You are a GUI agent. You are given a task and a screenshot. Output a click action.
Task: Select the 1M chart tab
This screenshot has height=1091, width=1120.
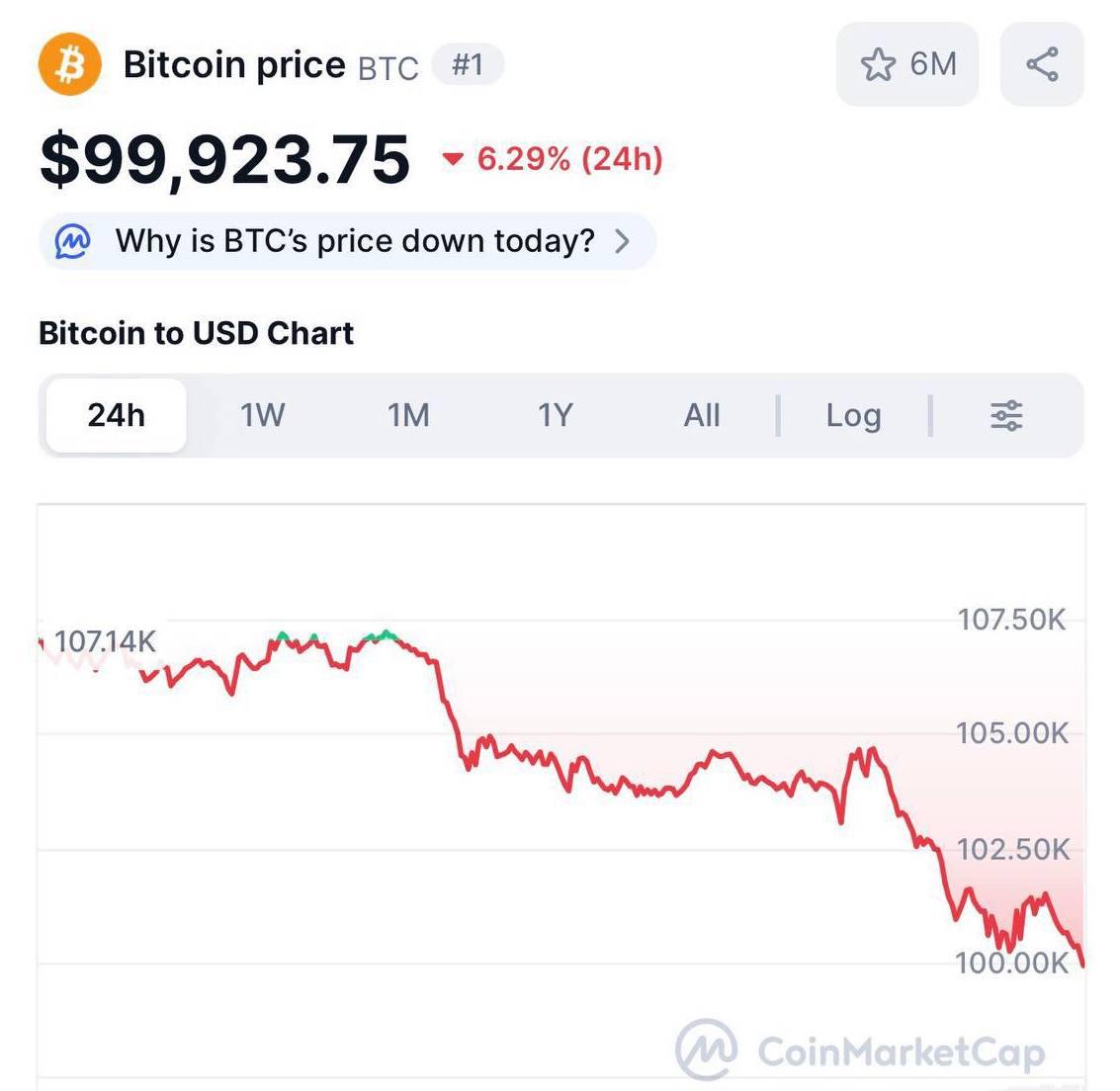[x=408, y=416]
